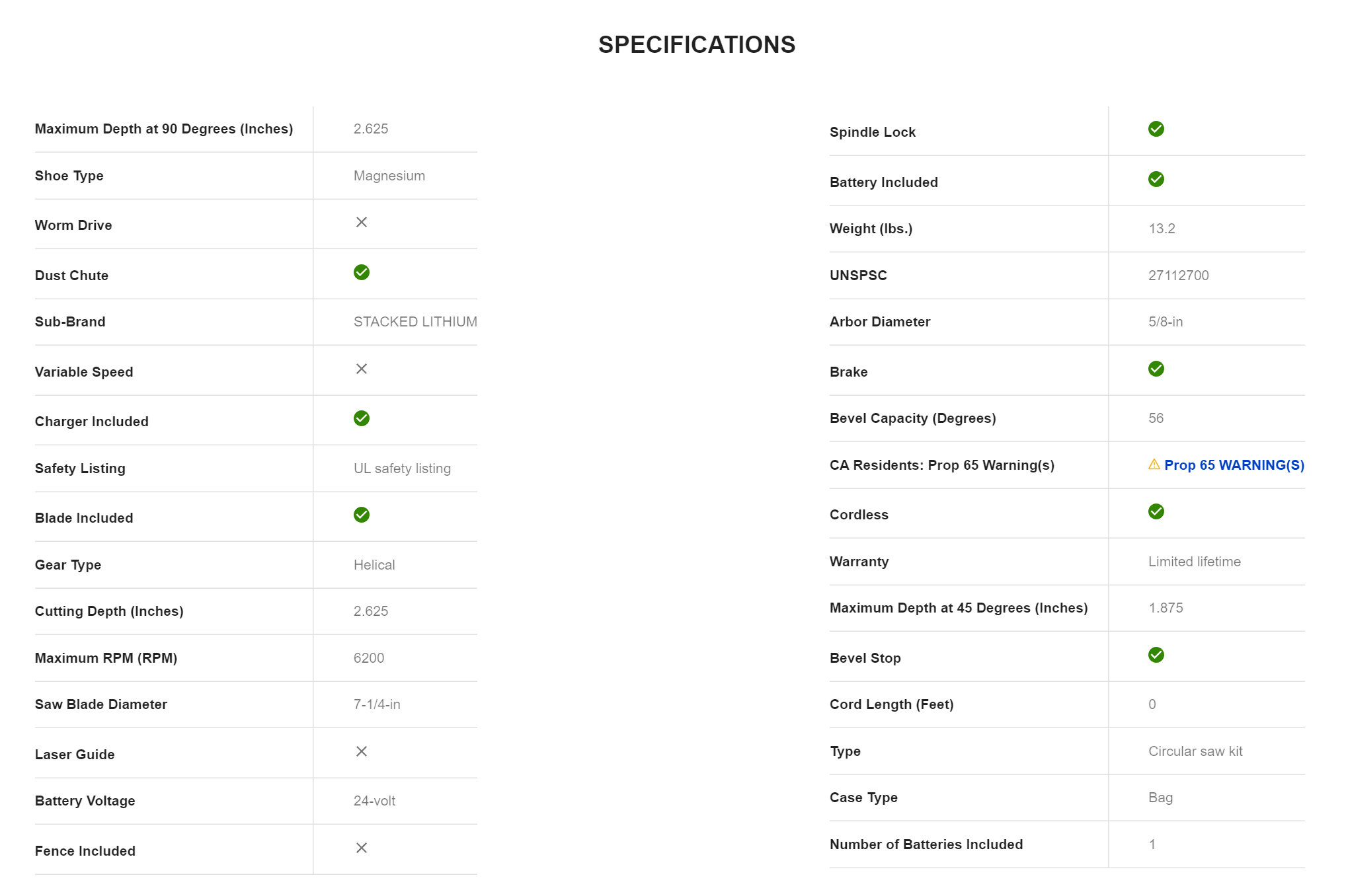Click the green checkmark for Charger Included
Viewport: 1346px width, 896px height.
tap(361, 418)
